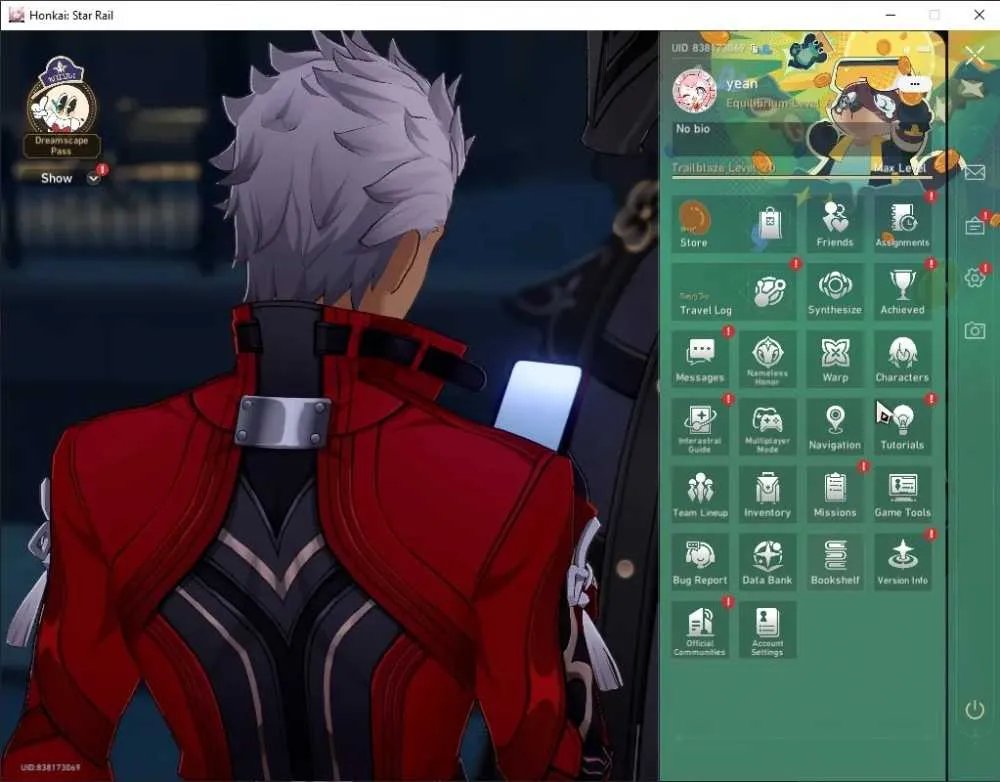This screenshot has height=782, width=1000.
Task: Open Nameless Honor
Action: pos(767,359)
